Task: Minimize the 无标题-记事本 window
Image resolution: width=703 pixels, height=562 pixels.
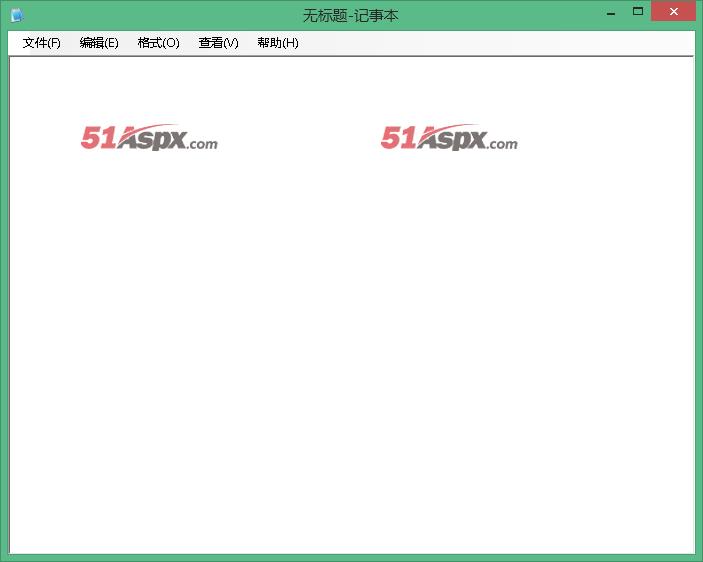Action: pos(611,13)
